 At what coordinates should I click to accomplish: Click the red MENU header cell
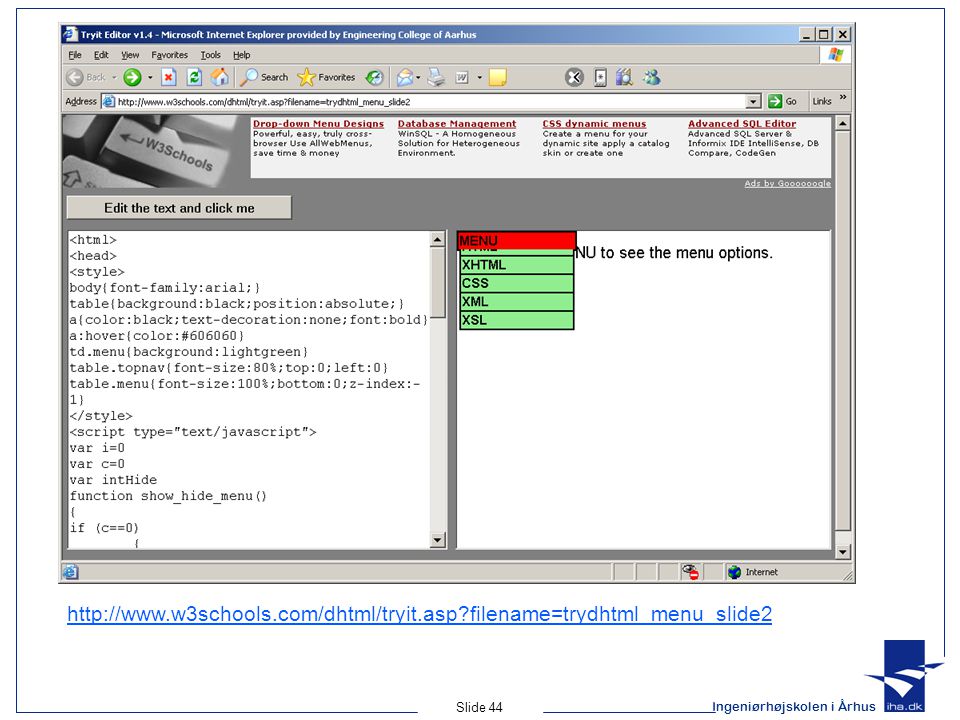pyautogui.click(x=517, y=240)
